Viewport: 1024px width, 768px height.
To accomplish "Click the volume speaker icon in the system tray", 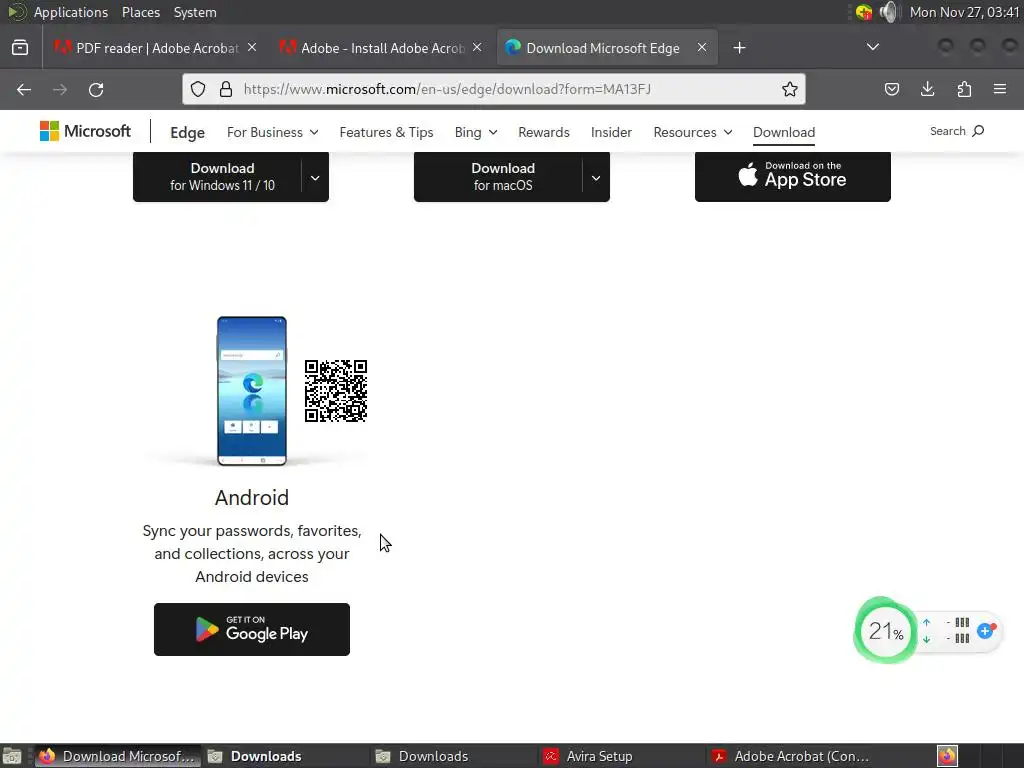I will 888,12.
